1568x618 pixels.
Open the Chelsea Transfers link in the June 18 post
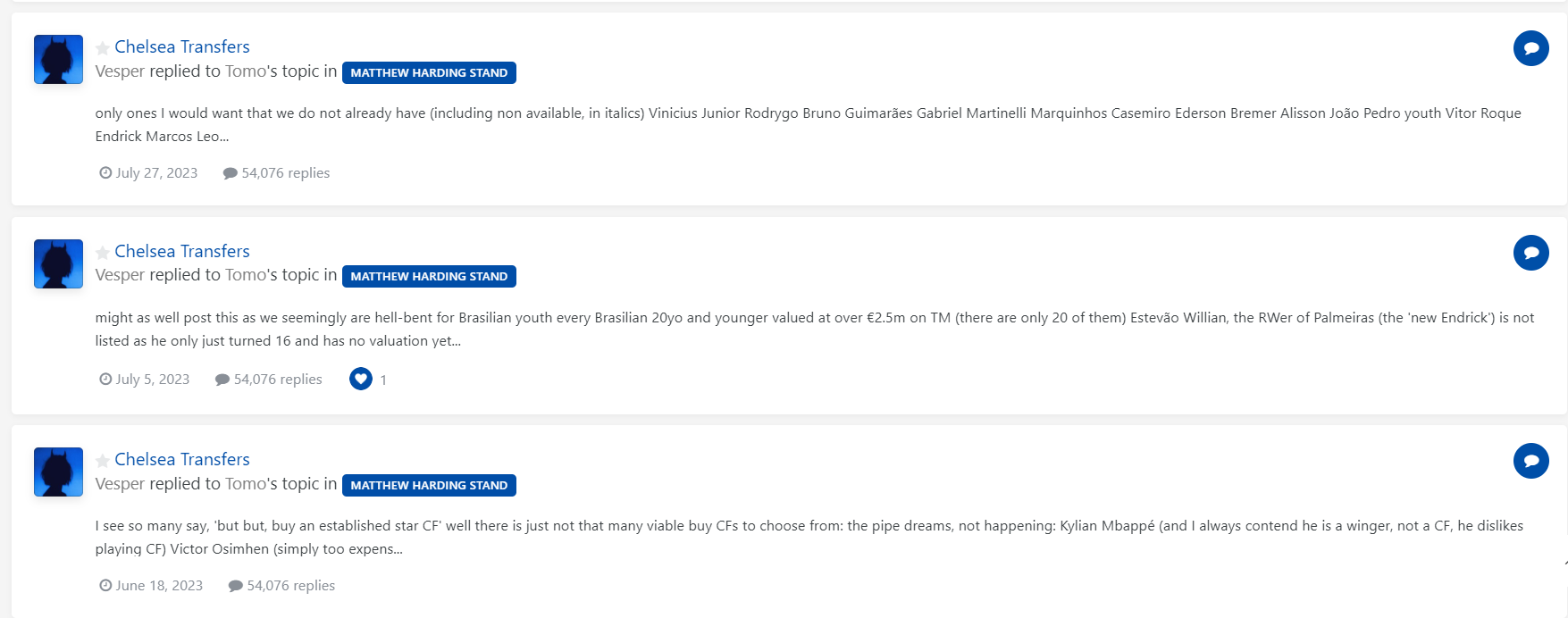pyautogui.click(x=182, y=459)
